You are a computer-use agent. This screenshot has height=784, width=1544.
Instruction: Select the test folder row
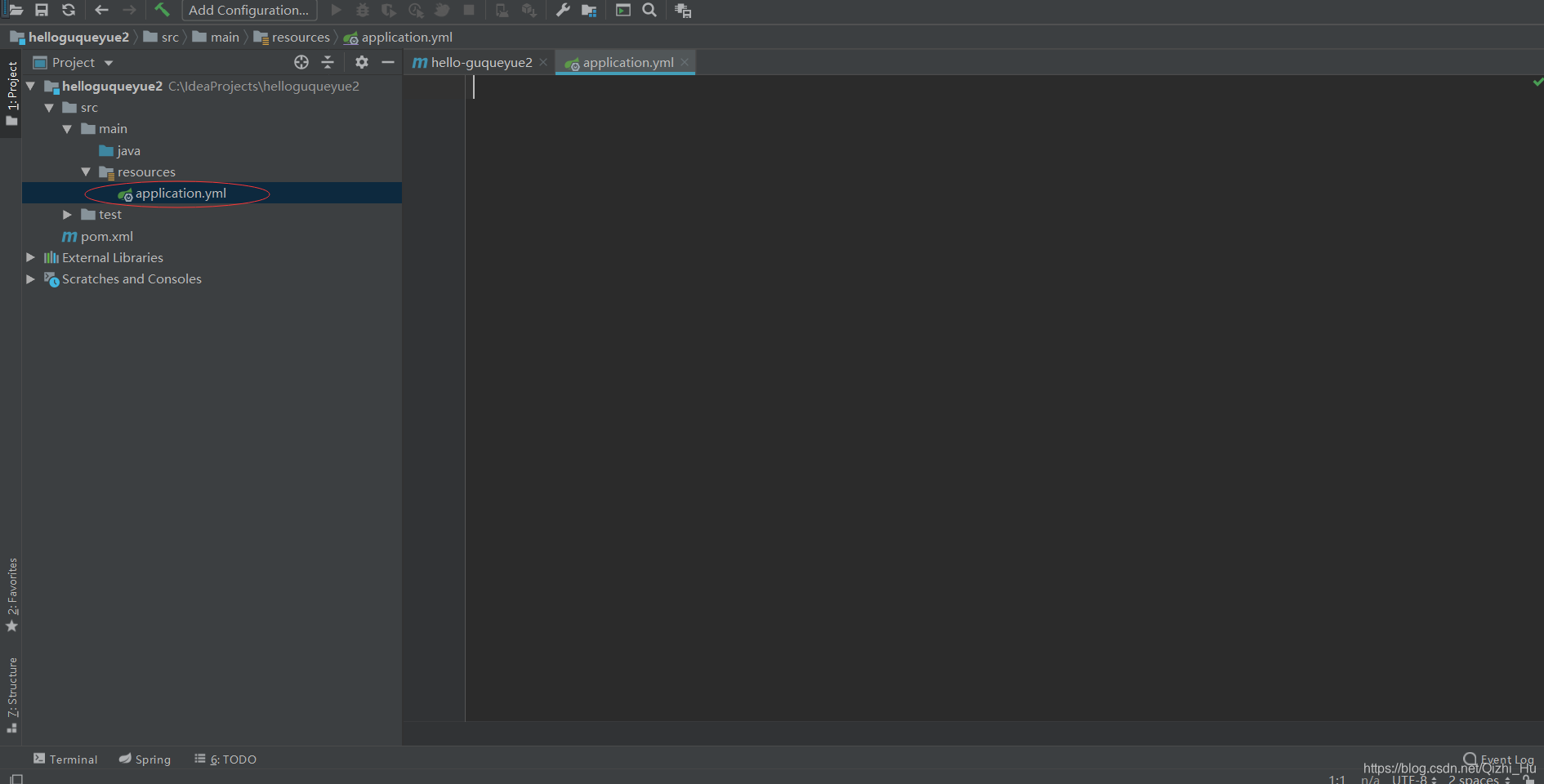click(x=212, y=215)
